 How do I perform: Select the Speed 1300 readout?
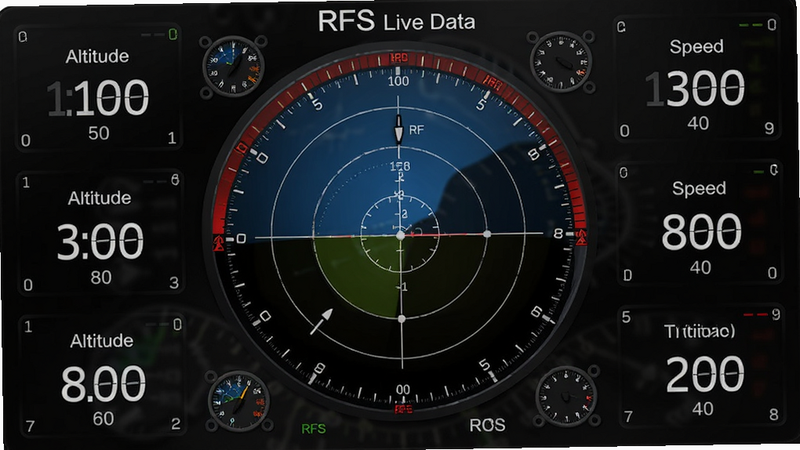tap(695, 89)
